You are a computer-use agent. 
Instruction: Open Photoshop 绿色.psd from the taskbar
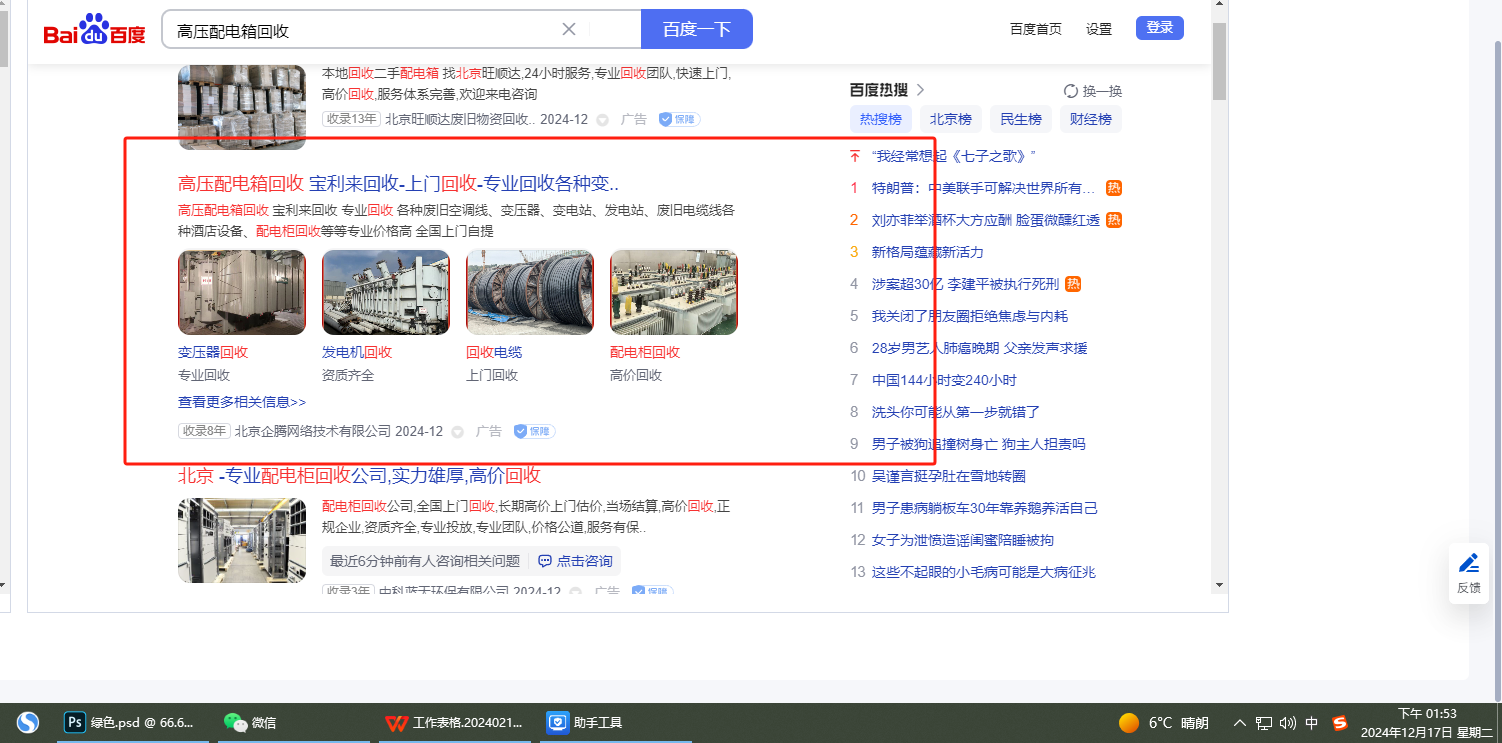[130, 722]
